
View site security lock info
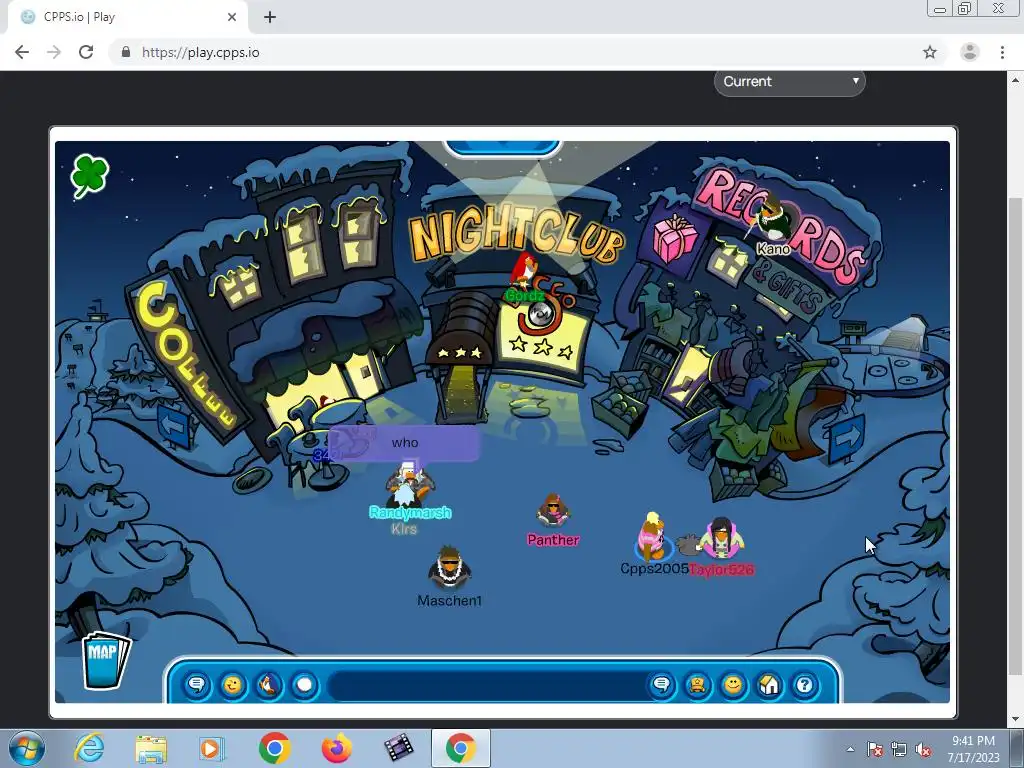(126, 52)
